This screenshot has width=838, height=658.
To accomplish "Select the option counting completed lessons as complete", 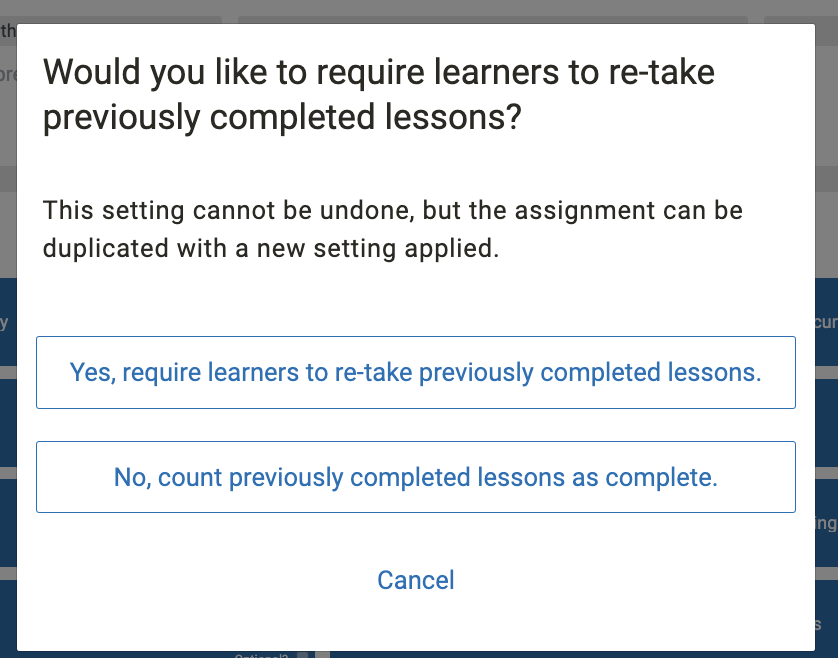I will (x=416, y=477).
